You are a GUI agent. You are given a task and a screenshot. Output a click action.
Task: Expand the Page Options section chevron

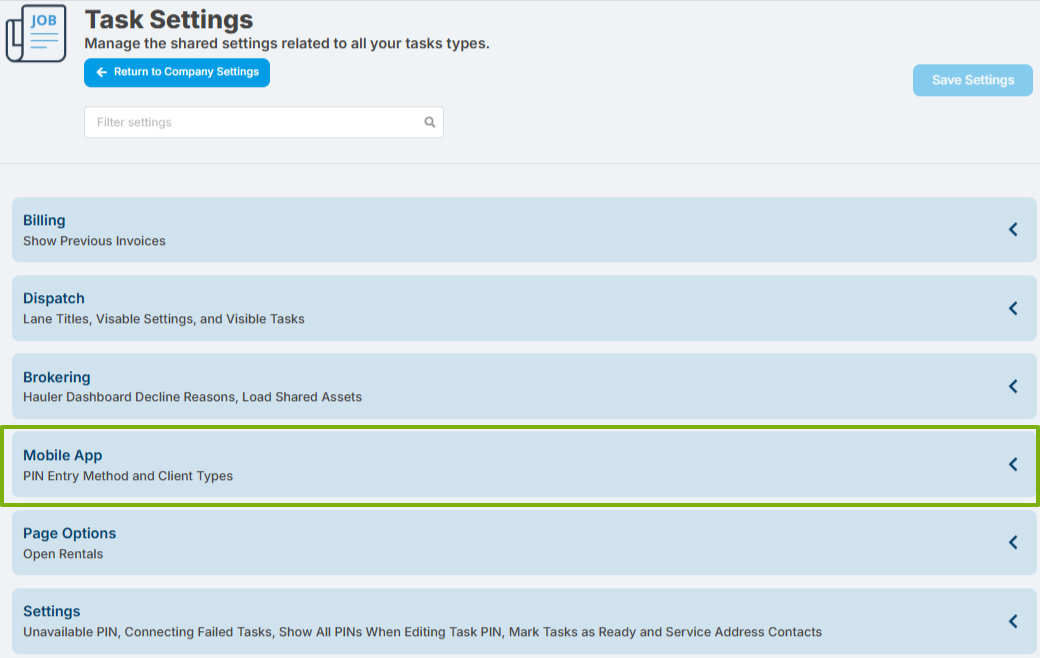click(x=1013, y=543)
